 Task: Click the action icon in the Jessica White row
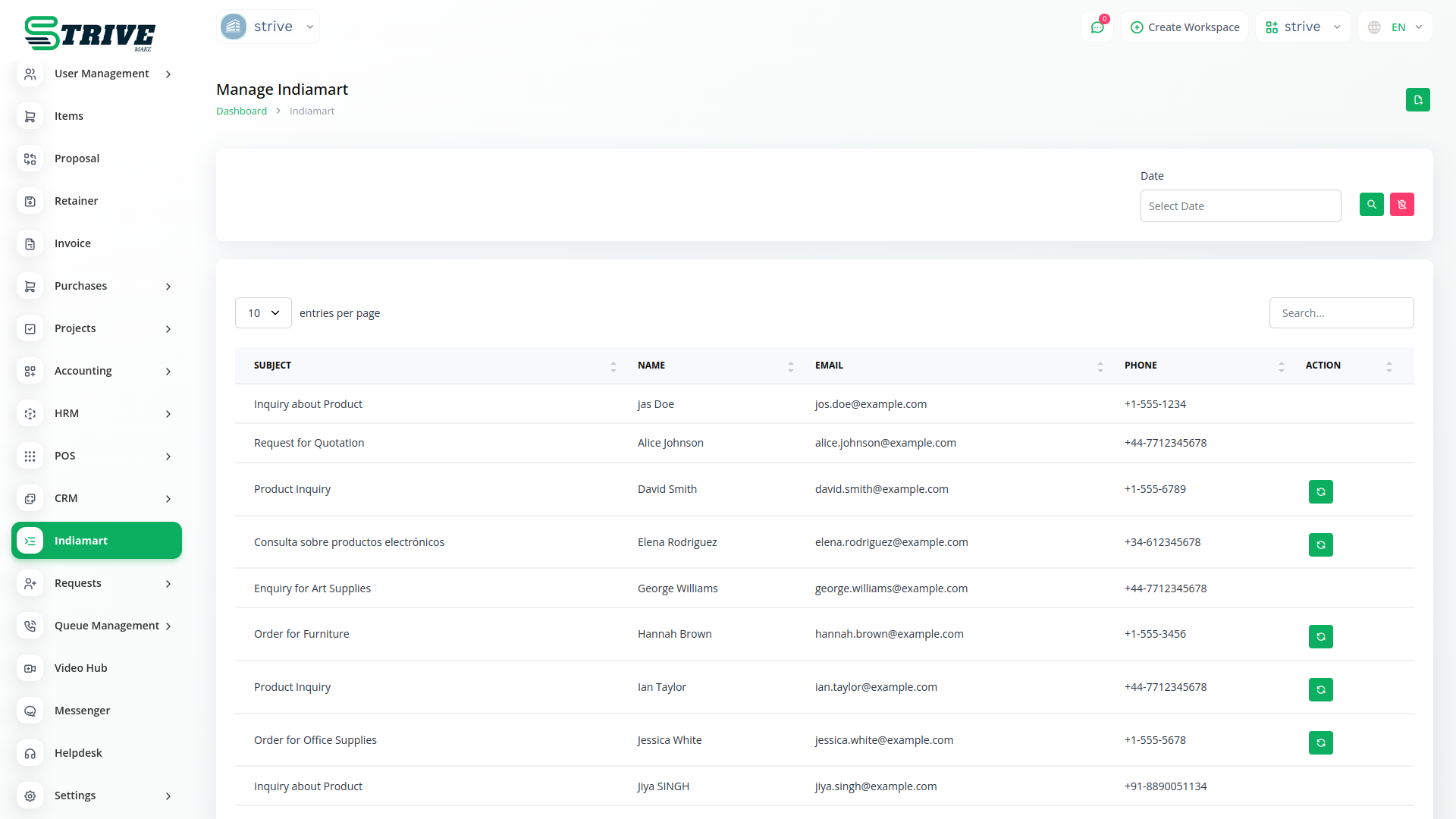point(1320,743)
